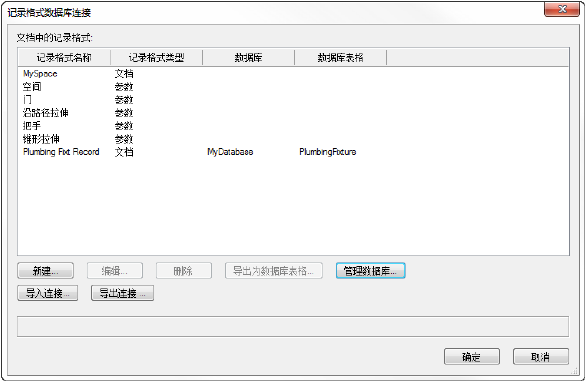Click the 导出连接... button
Viewport: 586px width, 382px height.
tap(122, 293)
